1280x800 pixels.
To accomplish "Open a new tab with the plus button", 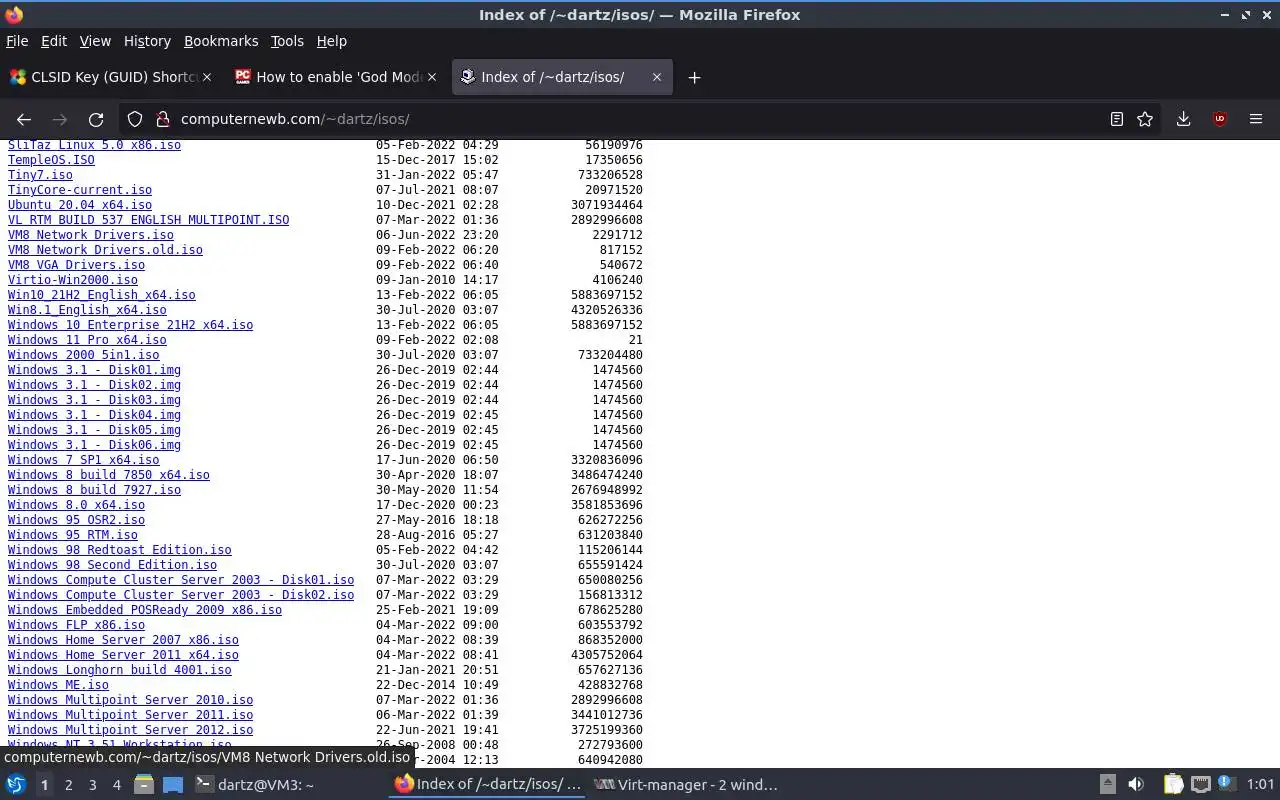I will point(694,77).
